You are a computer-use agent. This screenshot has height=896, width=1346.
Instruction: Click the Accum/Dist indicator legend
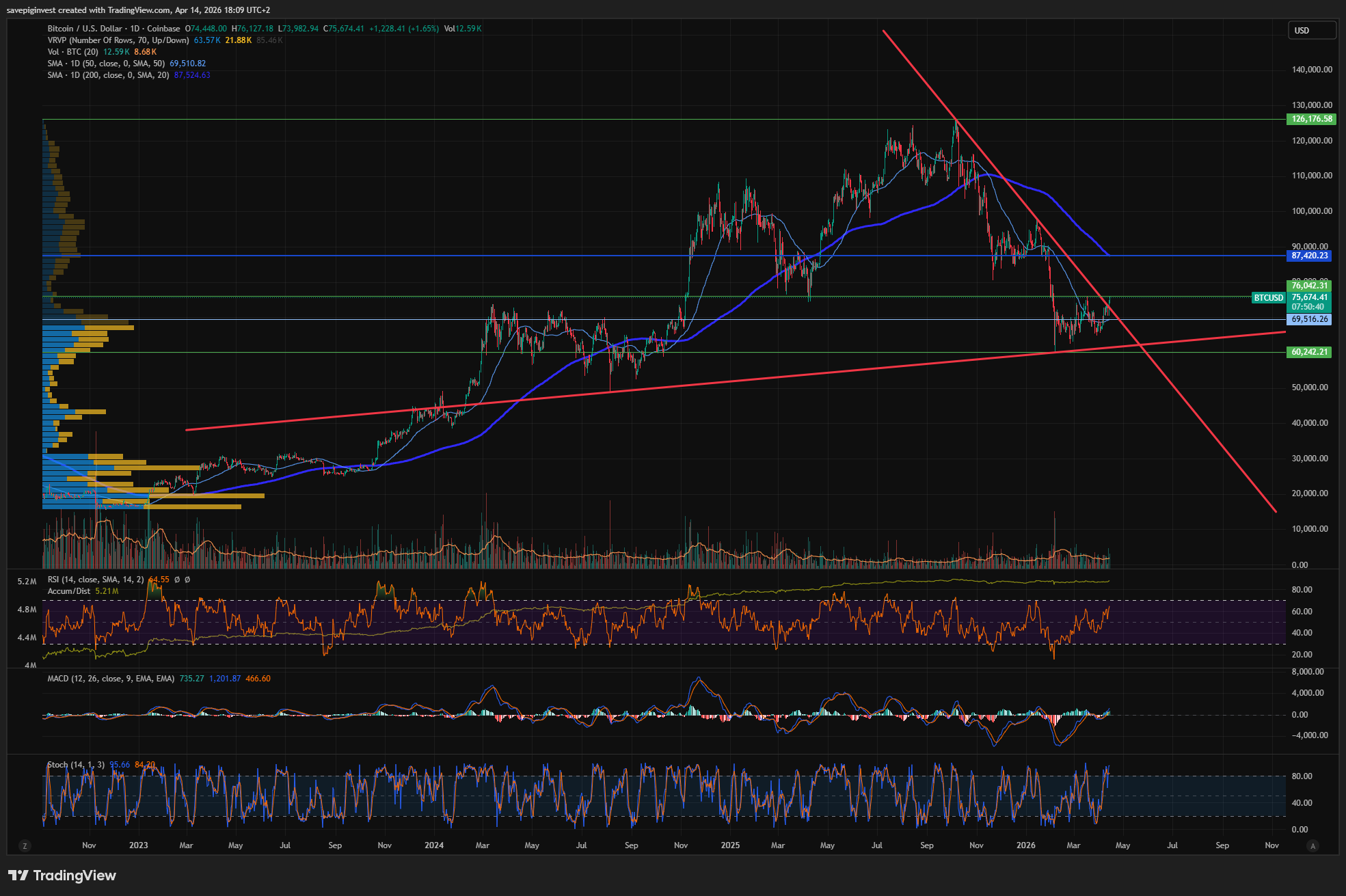[x=68, y=591]
